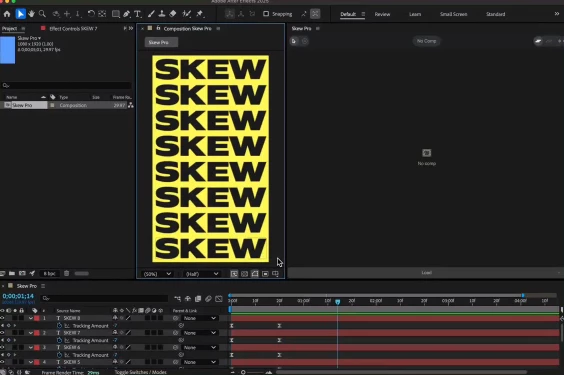Delete selected project item trash icon

pyautogui.click(x=67, y=273)
